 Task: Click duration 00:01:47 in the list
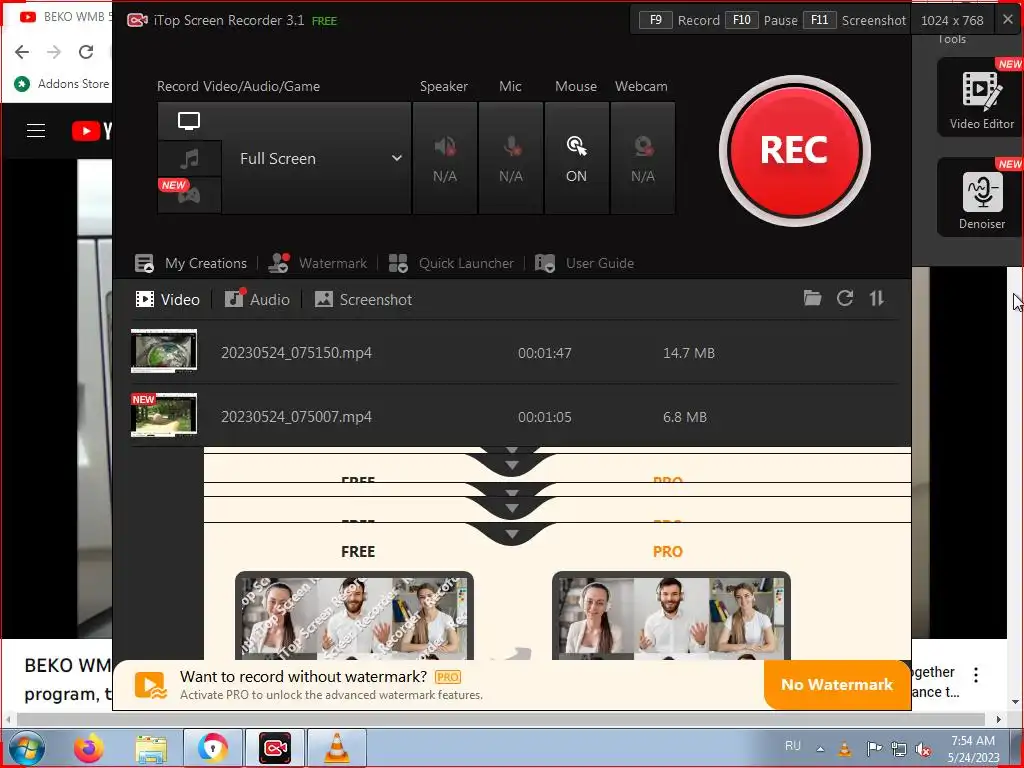click(545, 353)
